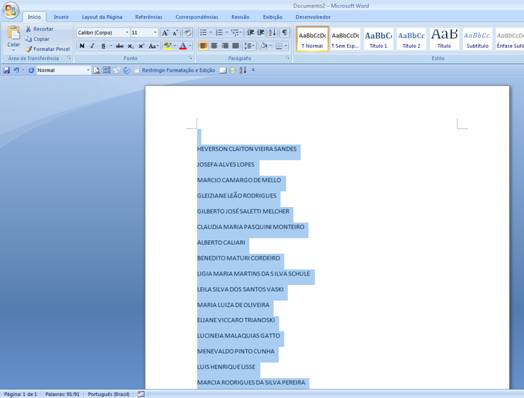Screen dimensions: 524x398
Task: Switch to Inserir tab
Action: pos(61,17)
